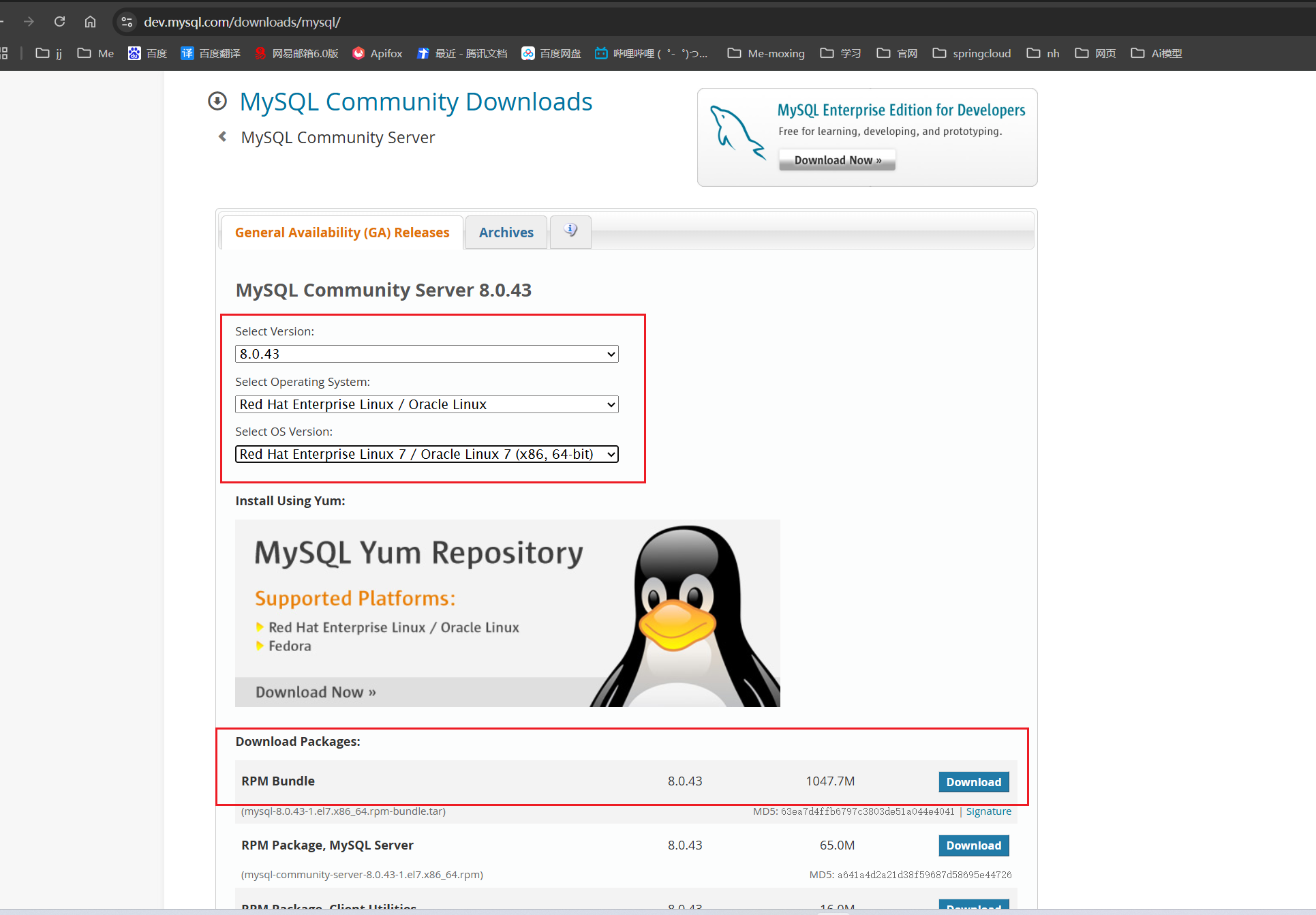The width and height of the screenshot is (1316, 915).
Task: Download the RPM Bundle package
Action: click(x=973, y=781)
